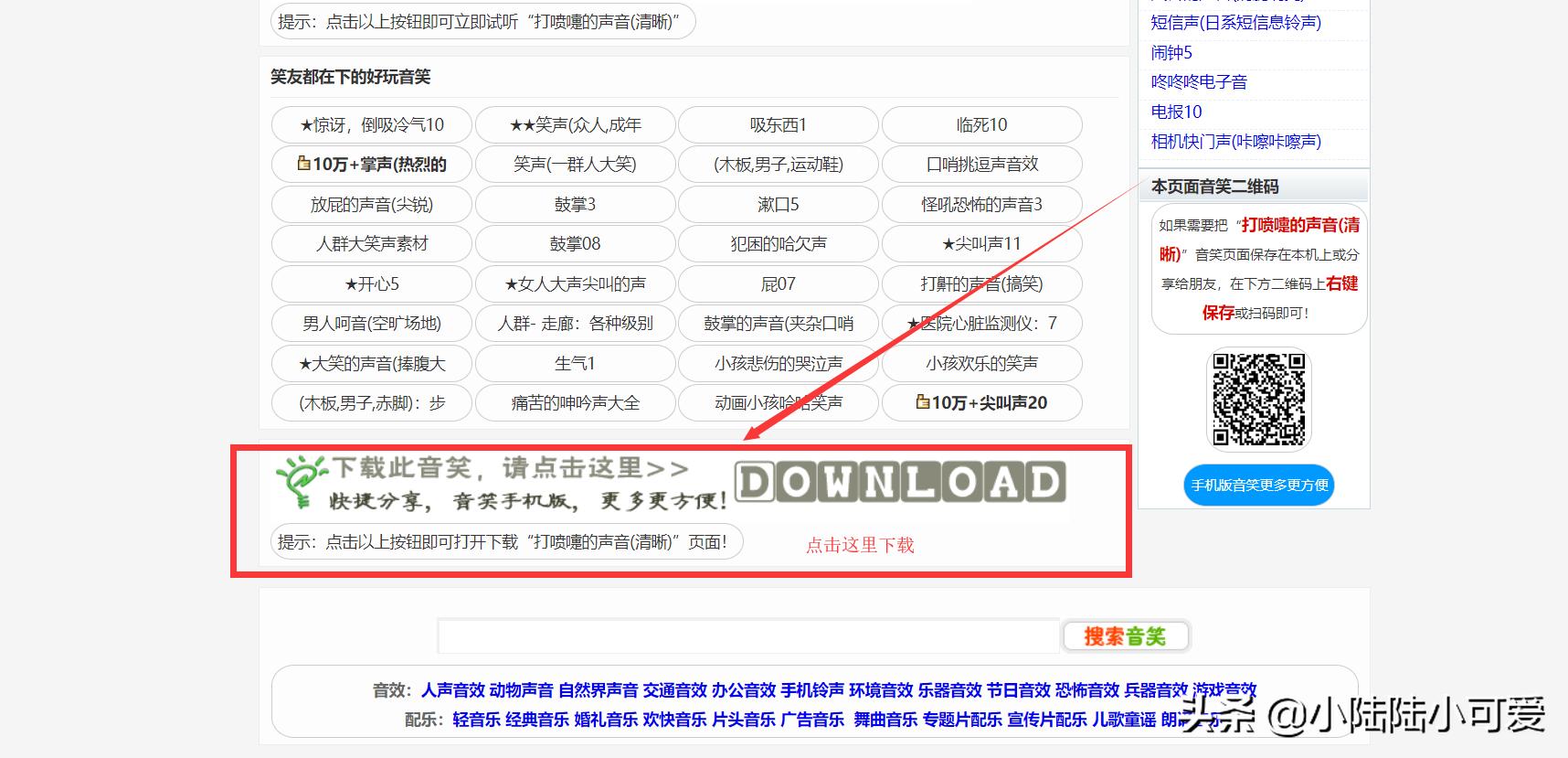The image size is (1568, 758).
Task: Open the 10万+掌声(热烈的 collection
Action: (372, 165)
